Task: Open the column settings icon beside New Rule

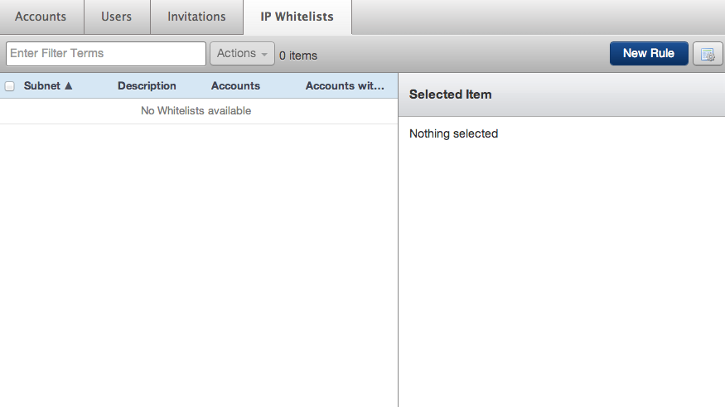Action: (707, 54)
